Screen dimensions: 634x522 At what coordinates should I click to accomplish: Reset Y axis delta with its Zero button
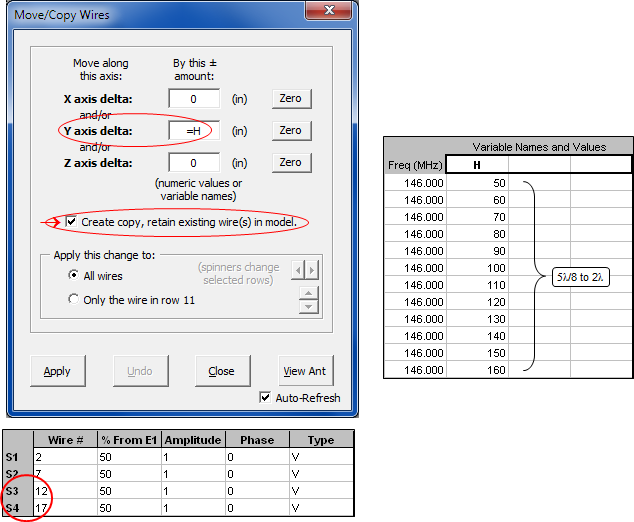290,131
